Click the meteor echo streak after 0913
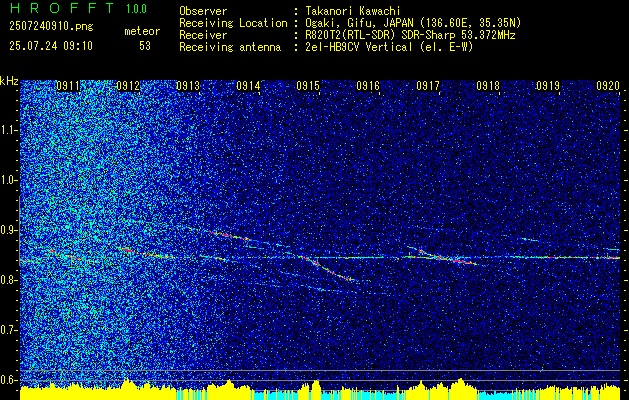Screen dimensions: 629x400 coord(229,236)
